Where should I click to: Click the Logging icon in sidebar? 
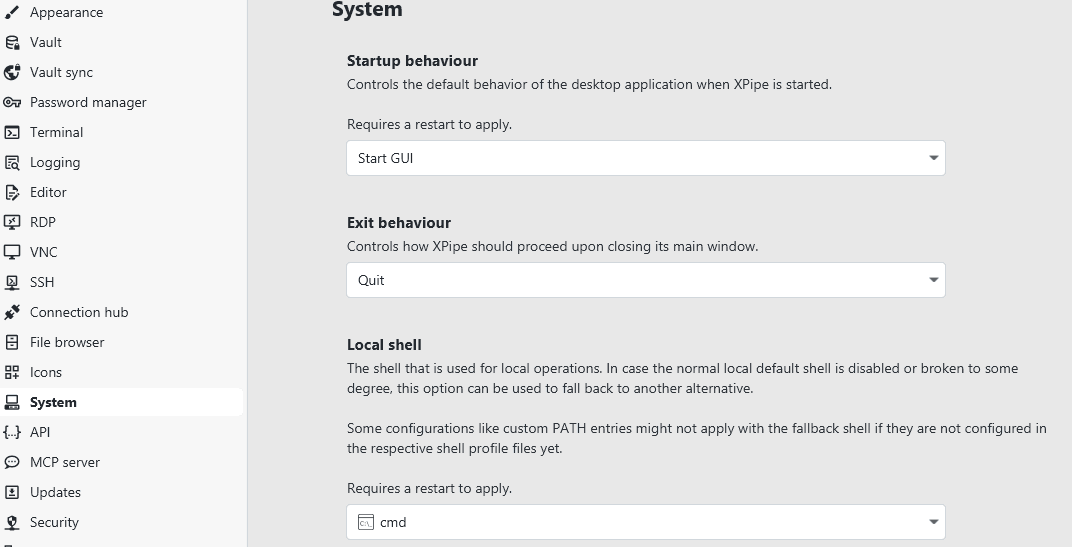[x=12, y=163]
